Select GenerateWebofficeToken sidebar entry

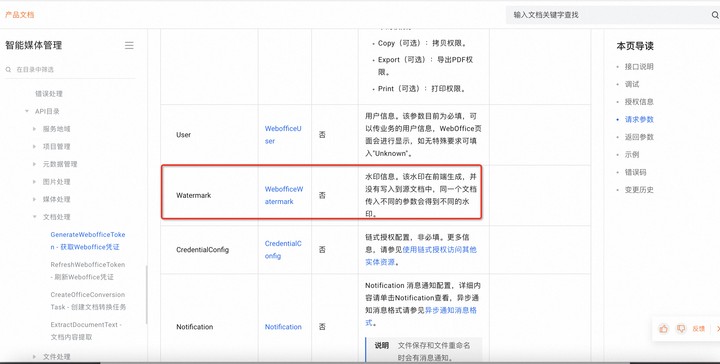click(88, 241)
